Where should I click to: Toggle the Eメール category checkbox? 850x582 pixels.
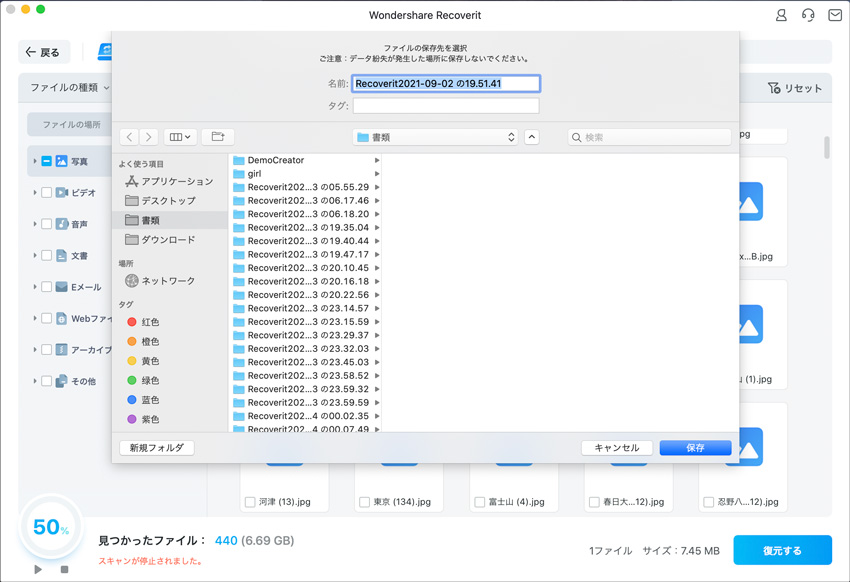[47, 287]
